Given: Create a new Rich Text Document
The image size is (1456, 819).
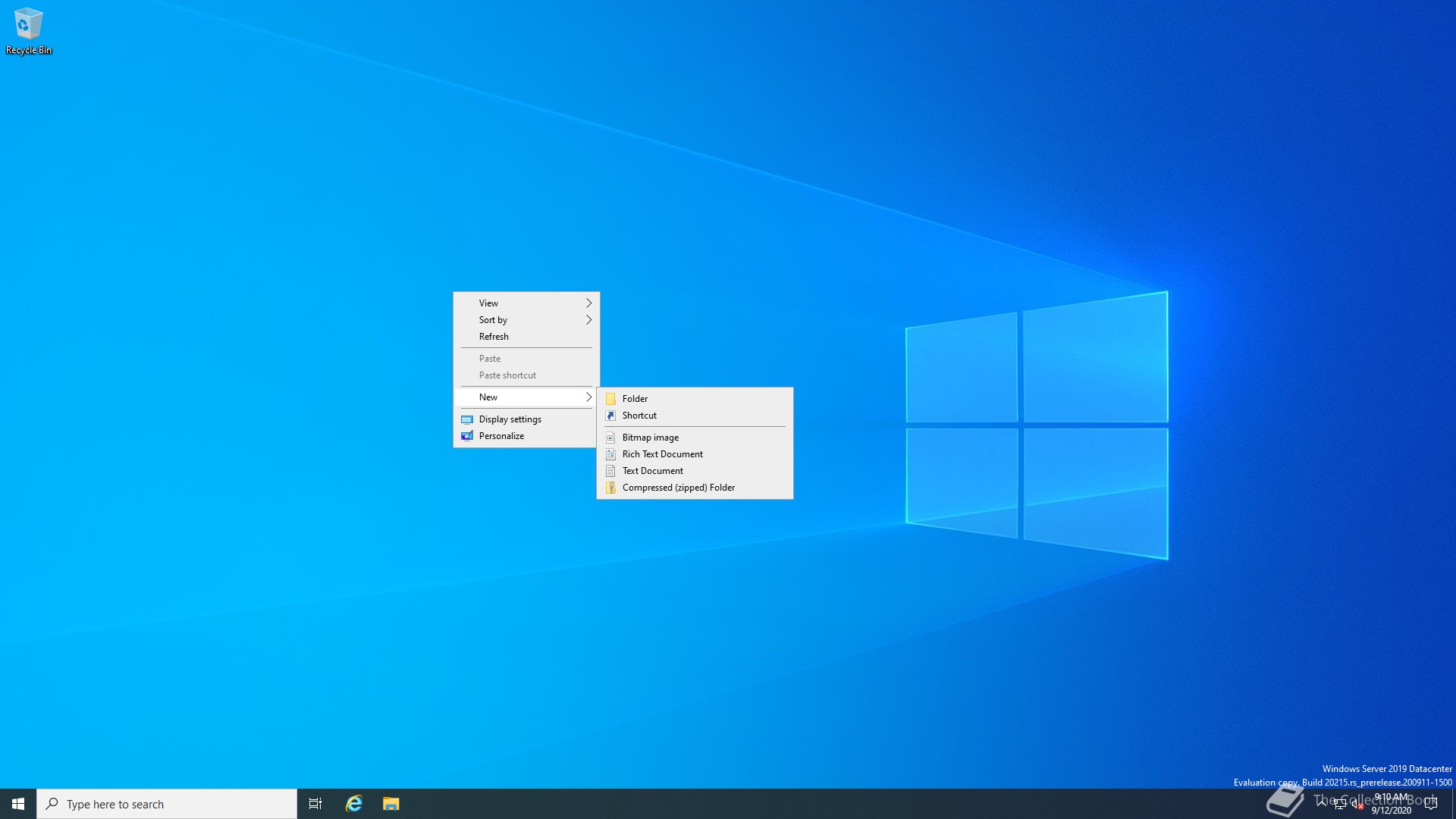Looking at the screenshot, I should [x=695, y=454].
